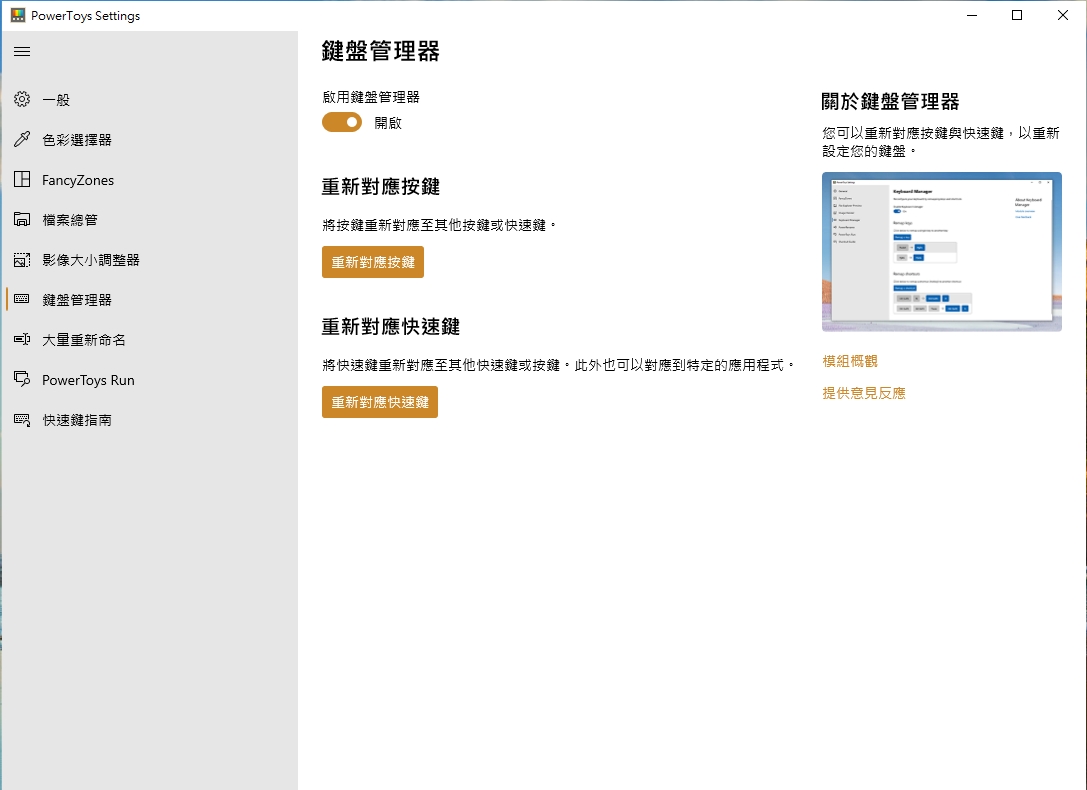Minimize the PowerToys Settings window
This screenshot has width=1087, height=790.
coord(972,15)
